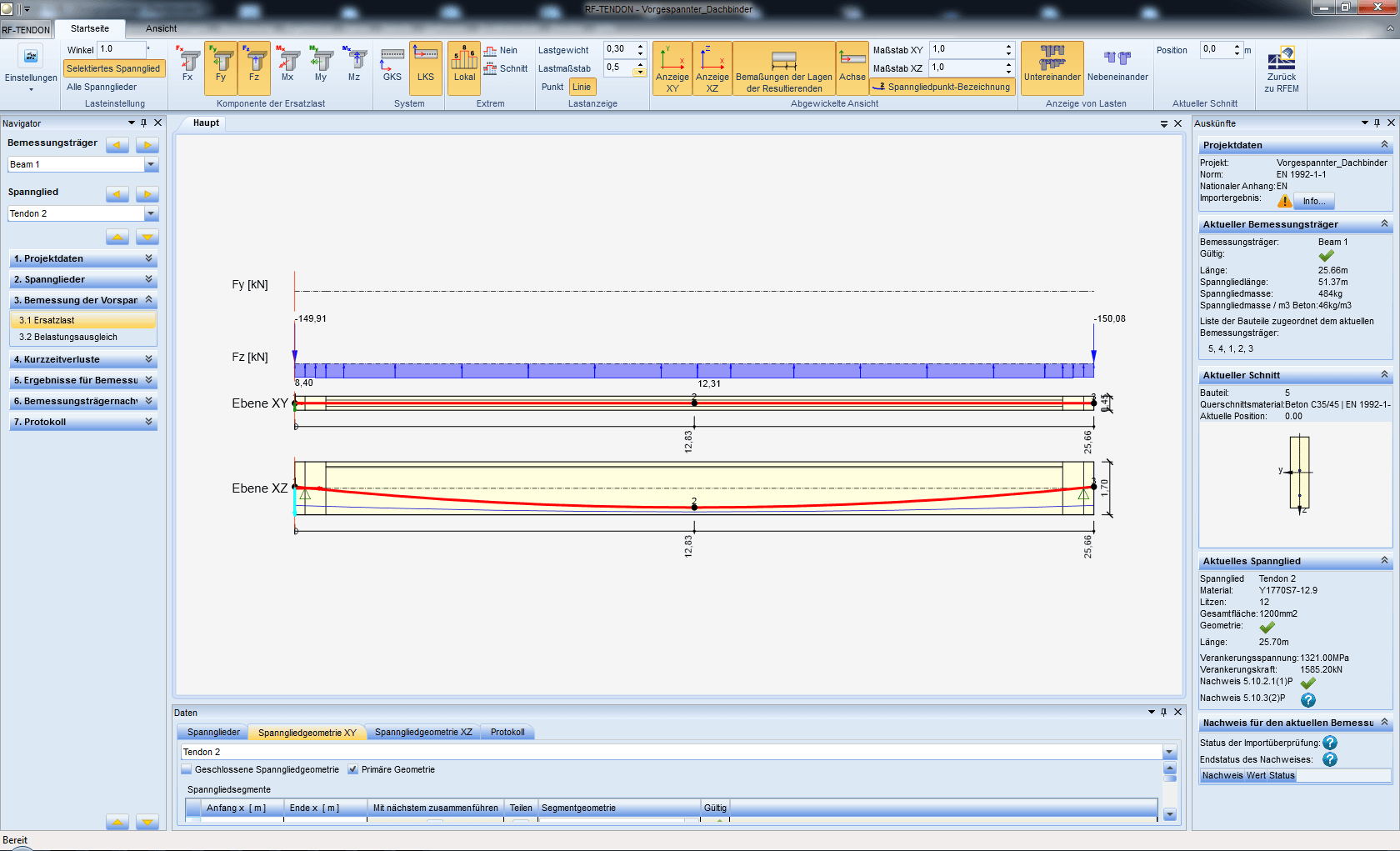Open the Einstellungen settings icon
The height and width of the screenshot is (851, 1400).
pos(31,57)
